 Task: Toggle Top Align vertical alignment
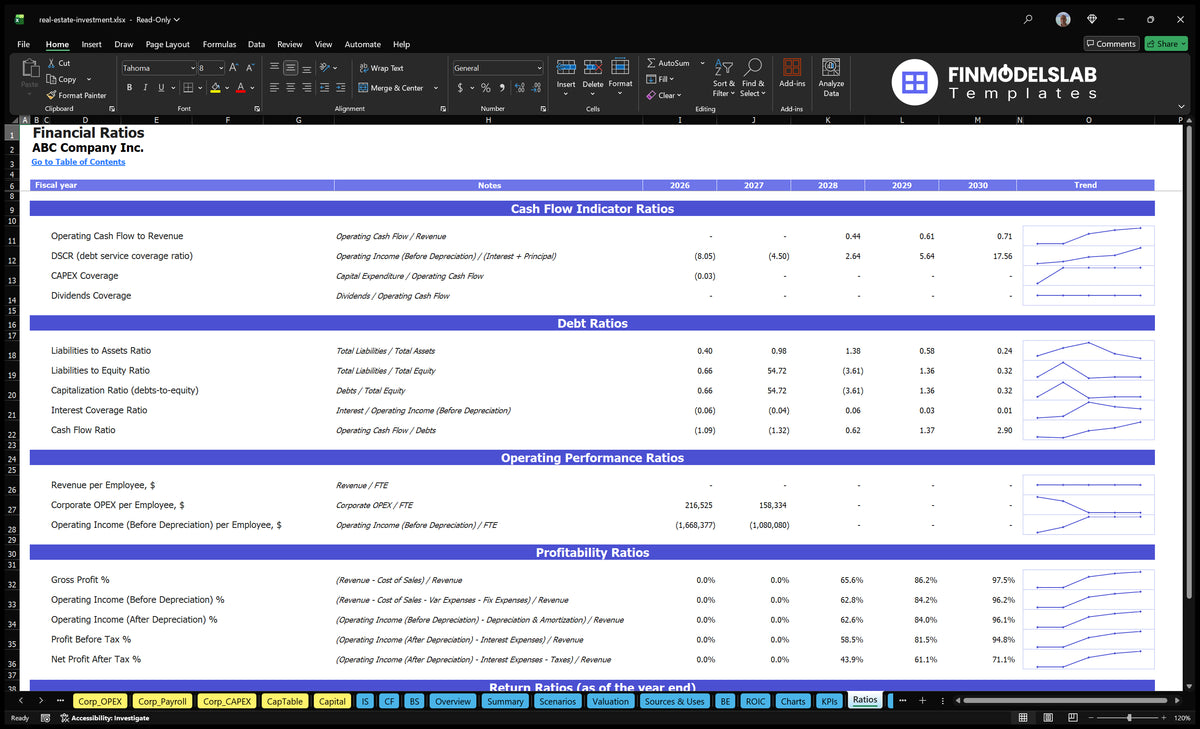tap(274, 68)
